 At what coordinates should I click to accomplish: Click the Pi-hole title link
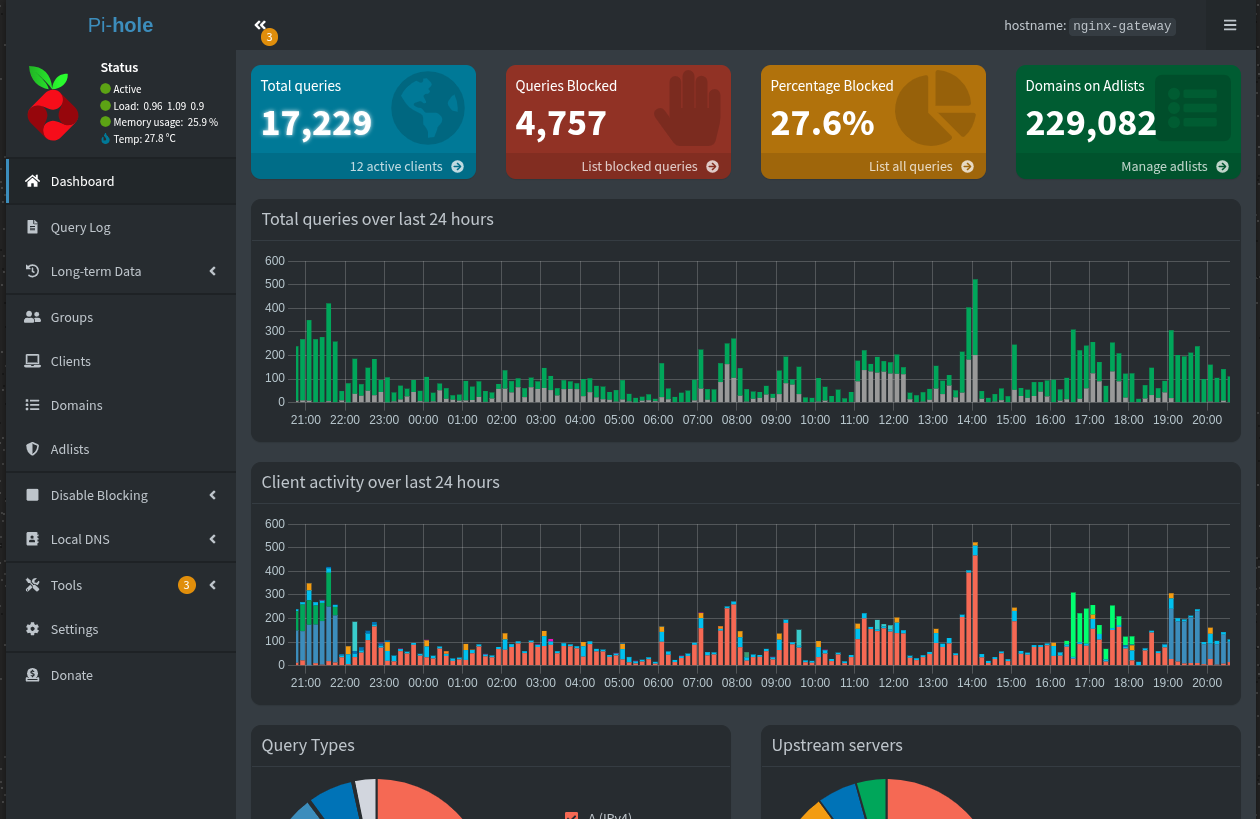[x=120, y=25]
